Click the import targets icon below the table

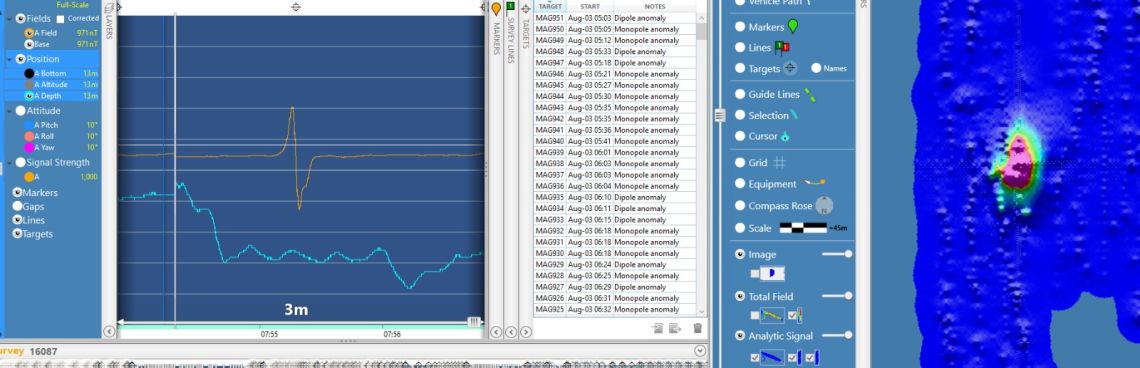point(657,328)
